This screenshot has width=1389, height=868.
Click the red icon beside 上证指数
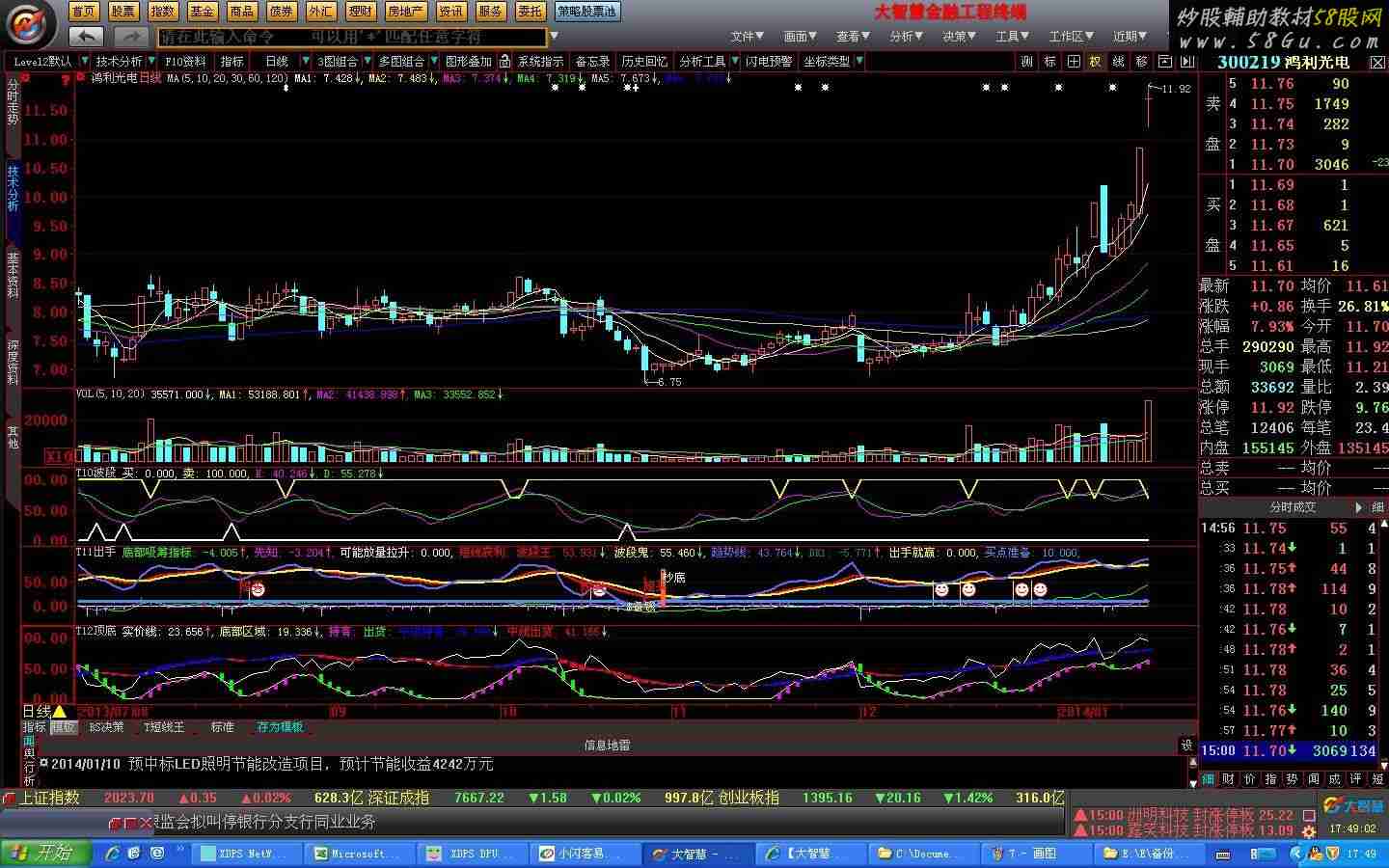[x=10, y=798]
